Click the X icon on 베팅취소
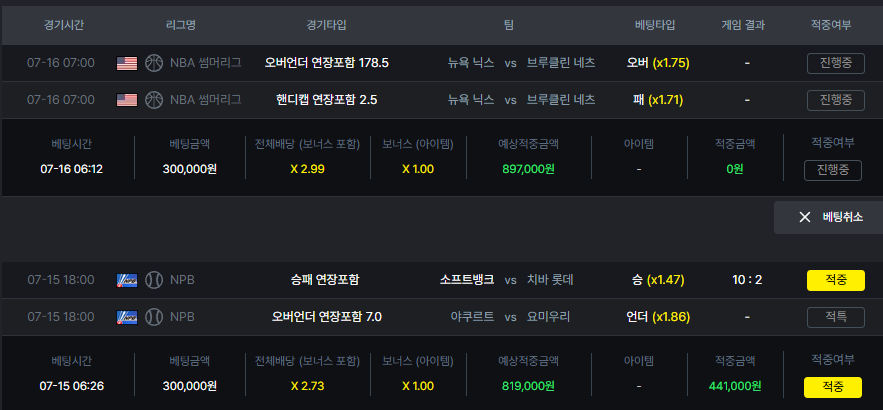 click(x=805, y=217)
